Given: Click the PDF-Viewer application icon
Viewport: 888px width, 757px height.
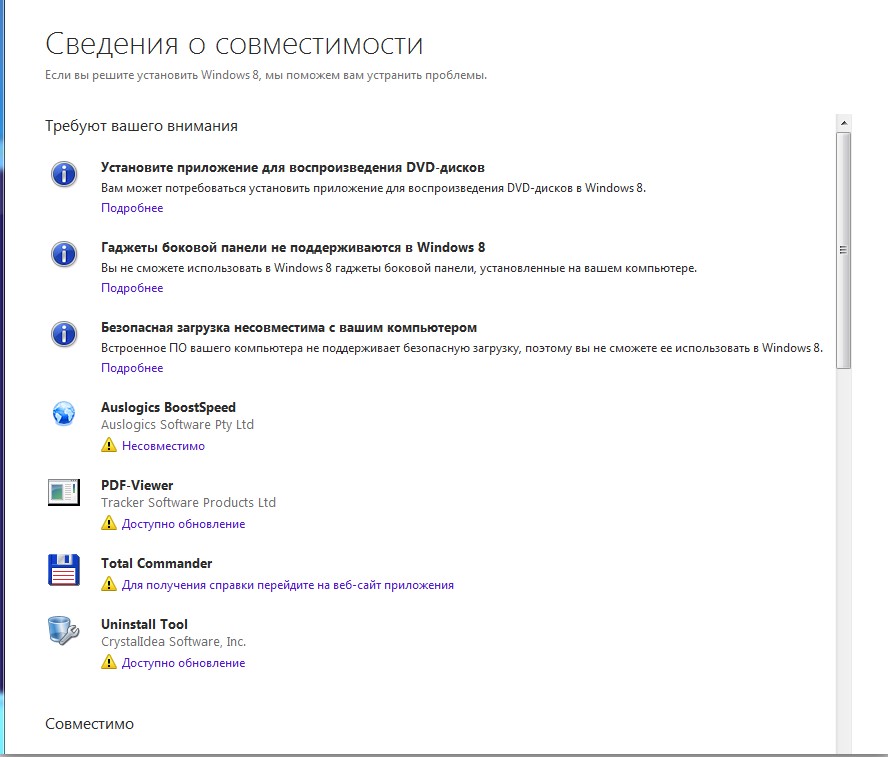Looking at the screenshot, I should point(64,492).
